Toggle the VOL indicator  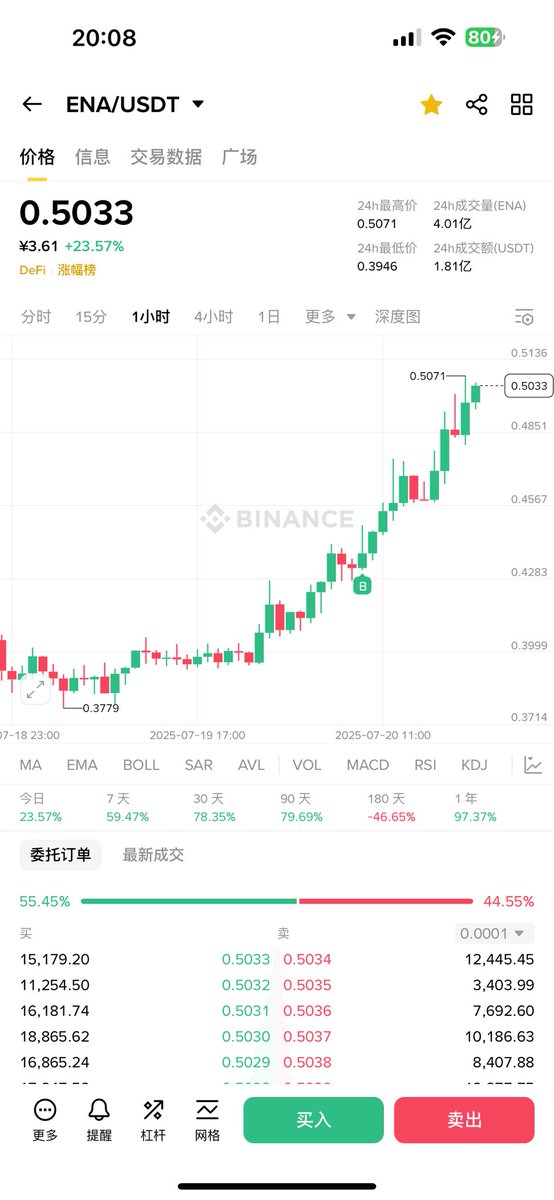[x=307, y=765]
